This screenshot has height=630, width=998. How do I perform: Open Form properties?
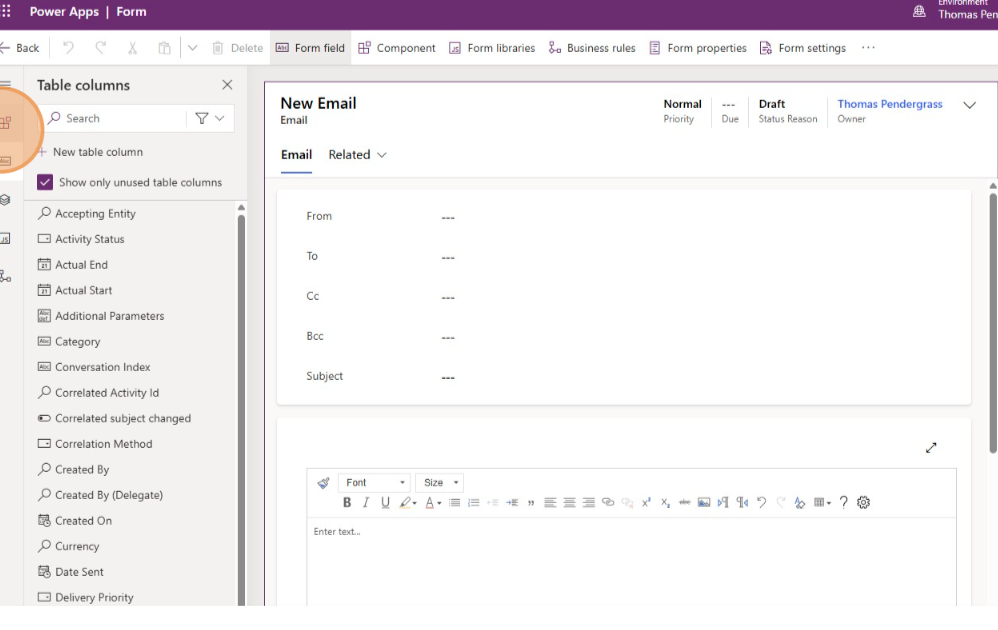698,48
